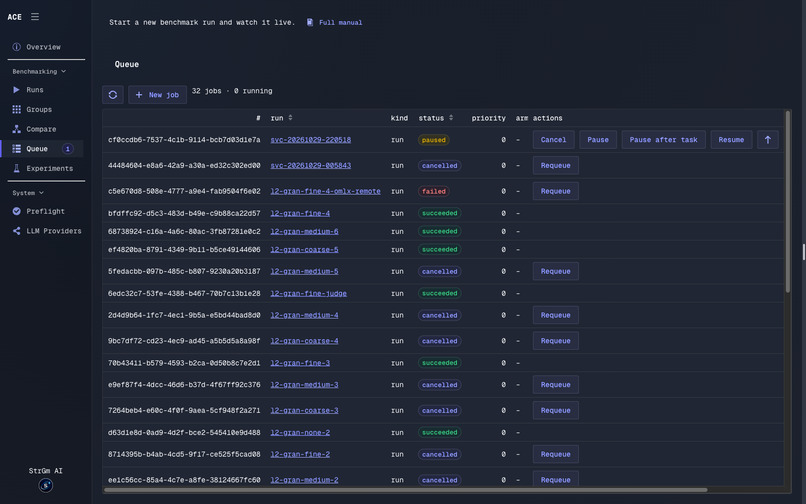Click the Experiments flask icon

[x=16, y=168]
